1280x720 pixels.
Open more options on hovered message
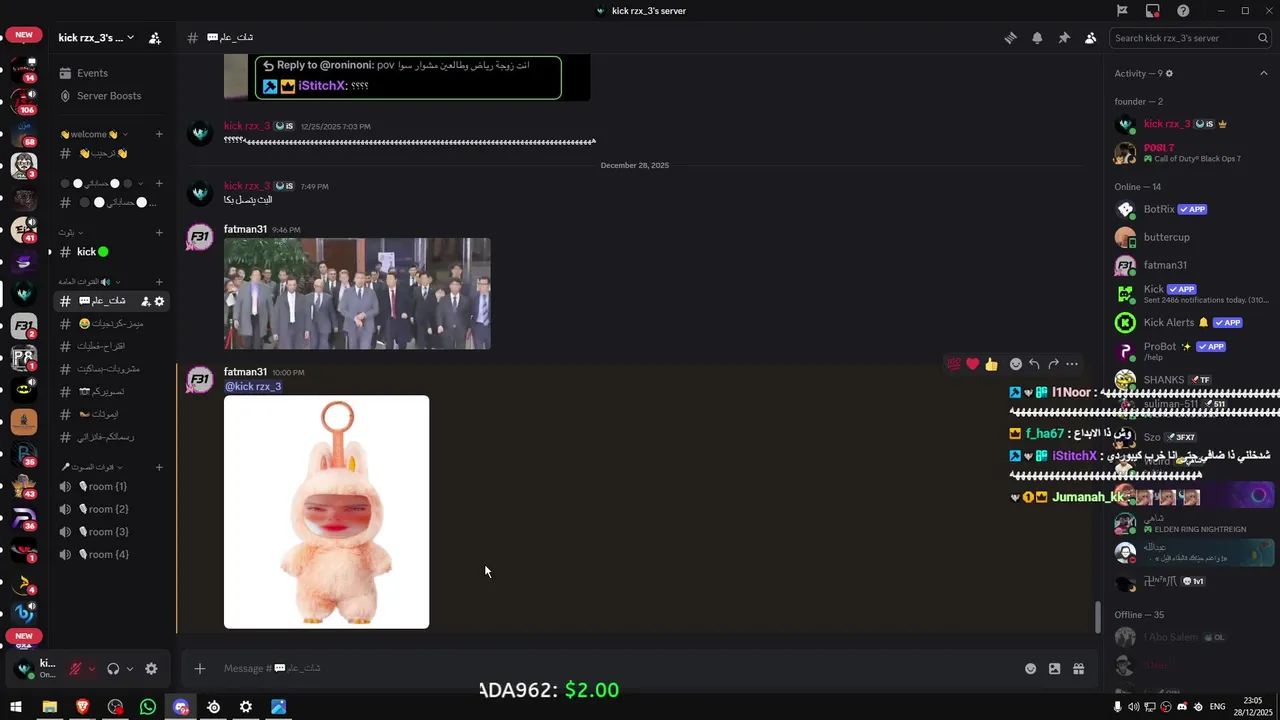click(1072, 364)
